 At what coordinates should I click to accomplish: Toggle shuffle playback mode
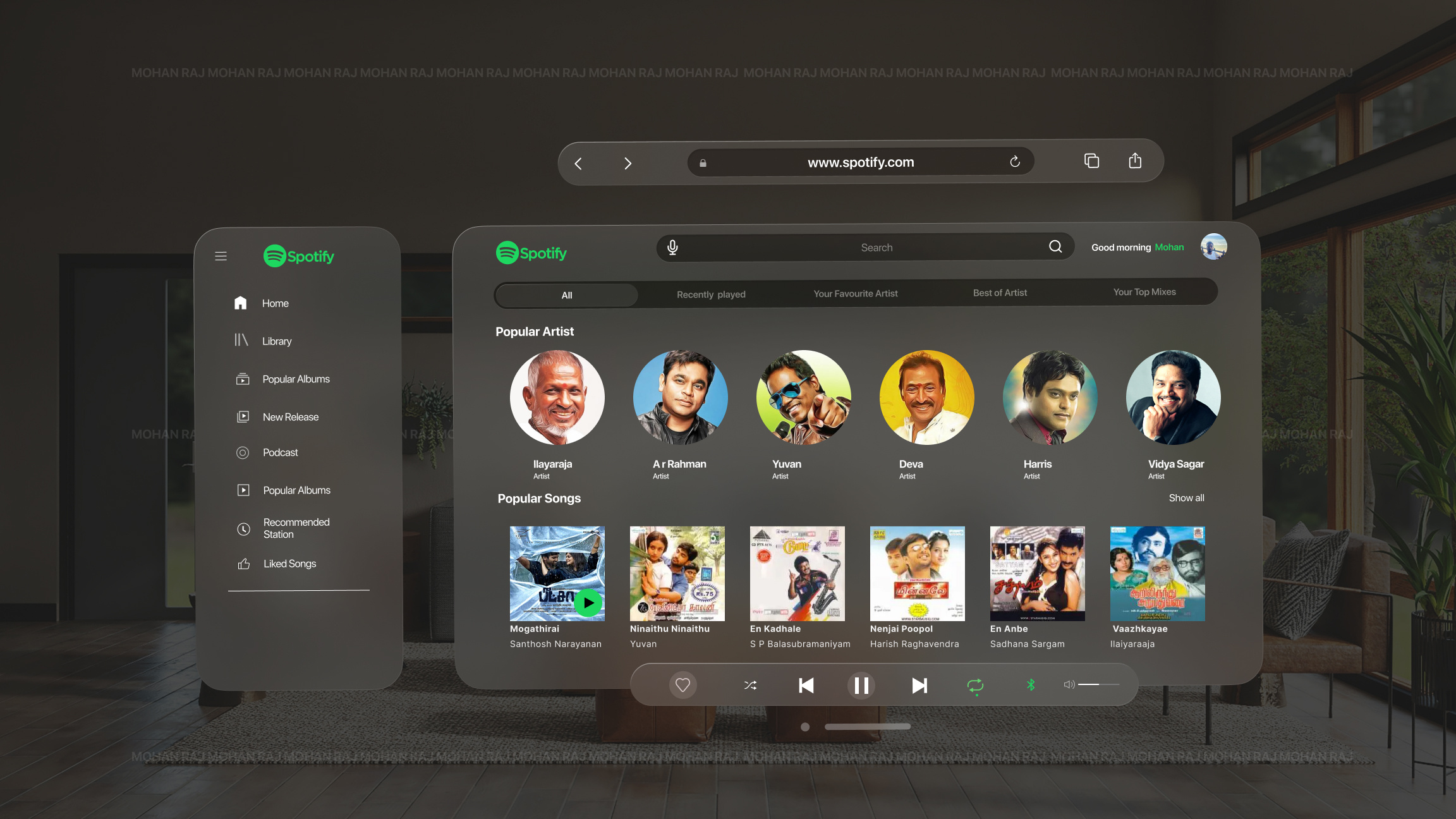point(750,685)
